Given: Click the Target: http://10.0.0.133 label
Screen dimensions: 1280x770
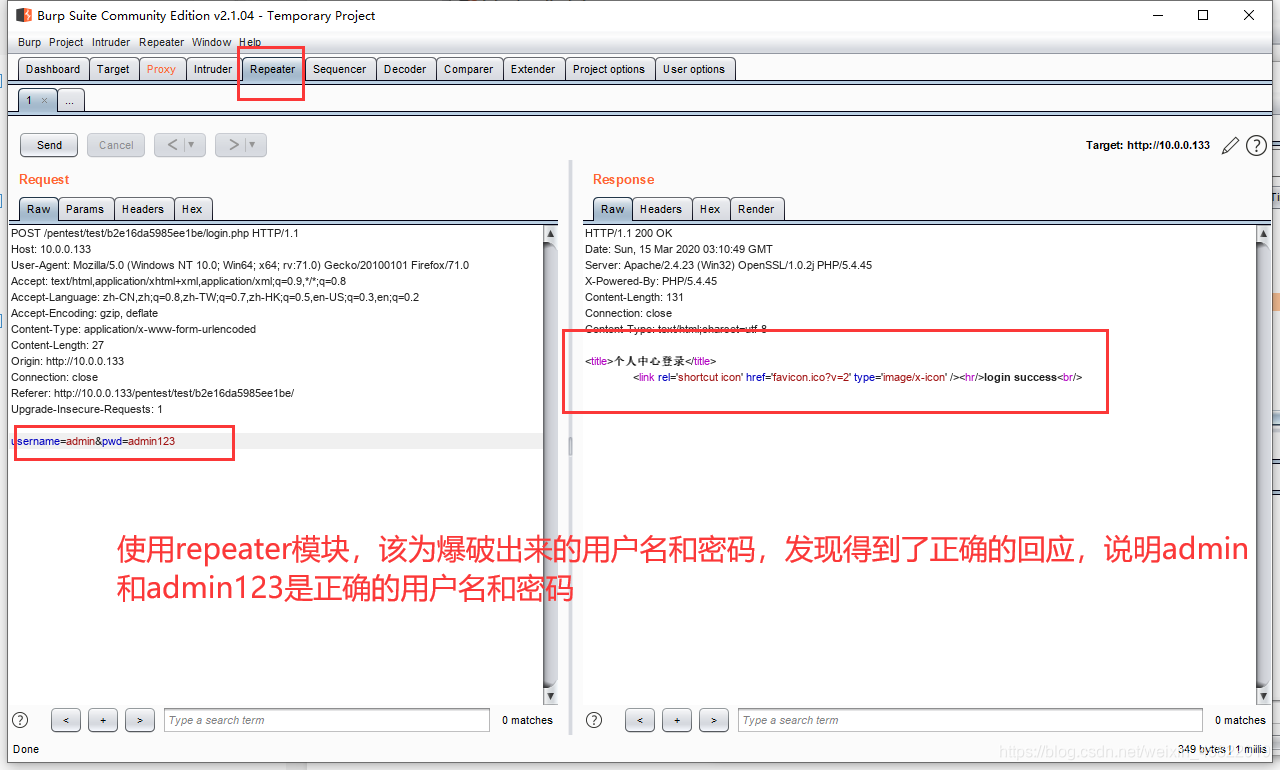Looking at the screenshot, I should point(1148,145).
